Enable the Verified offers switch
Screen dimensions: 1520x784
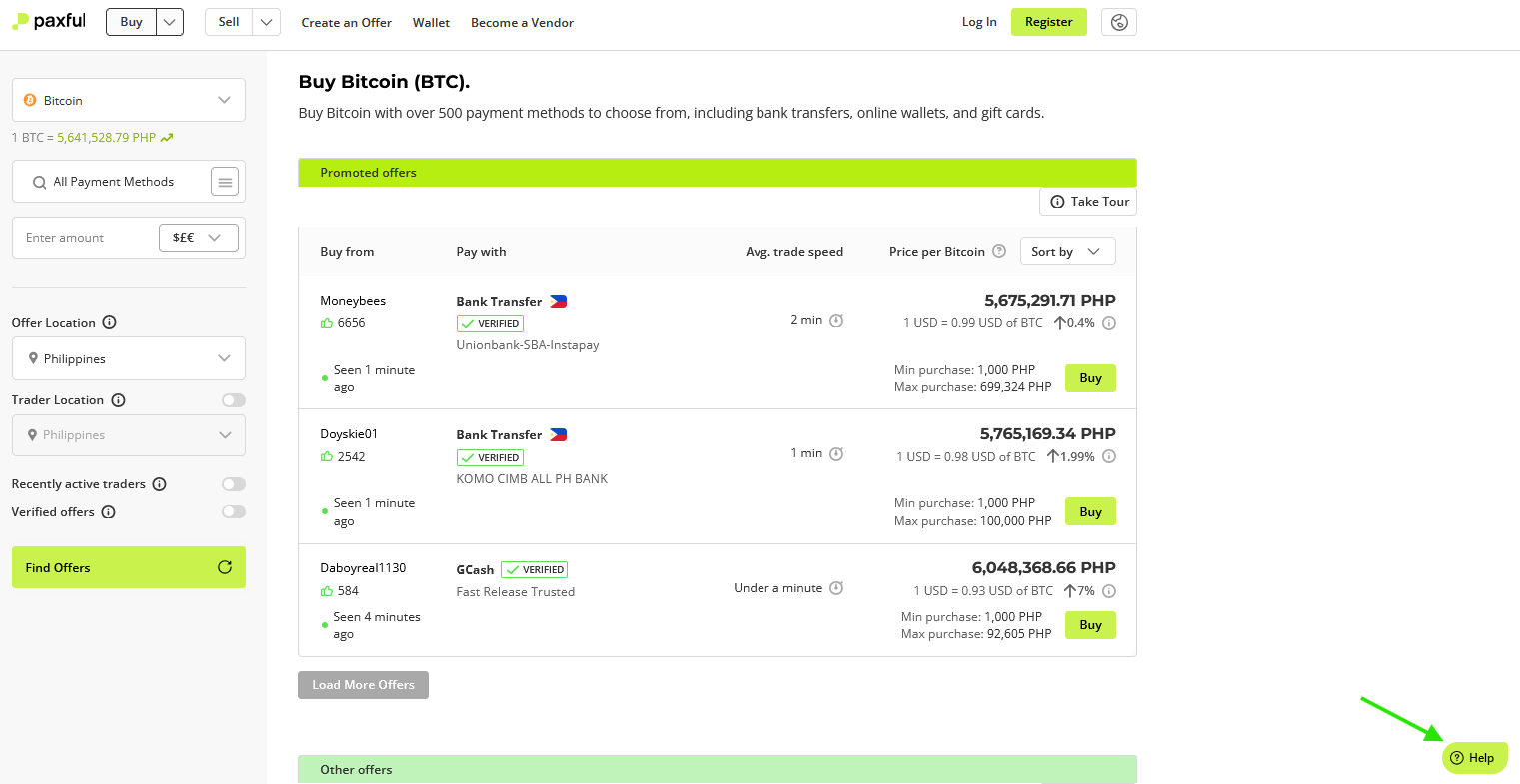pyautogui.click(x=234, y=512)
